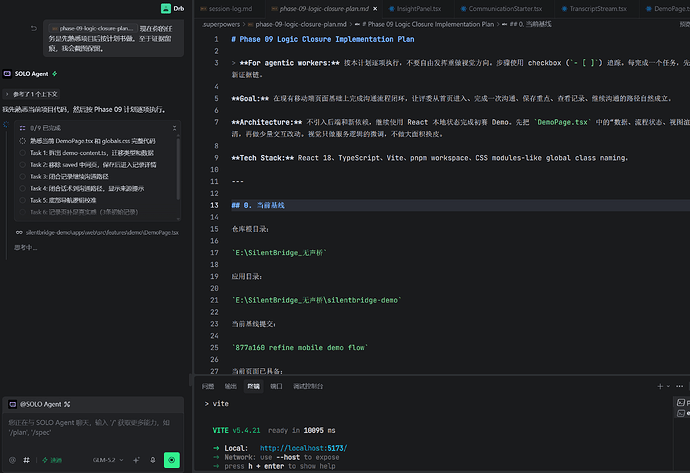Image resolution: width=690 pixels, height=473 pixels.
Task: Select the Task 2 saved circle
Action: (x=22, y=165)
